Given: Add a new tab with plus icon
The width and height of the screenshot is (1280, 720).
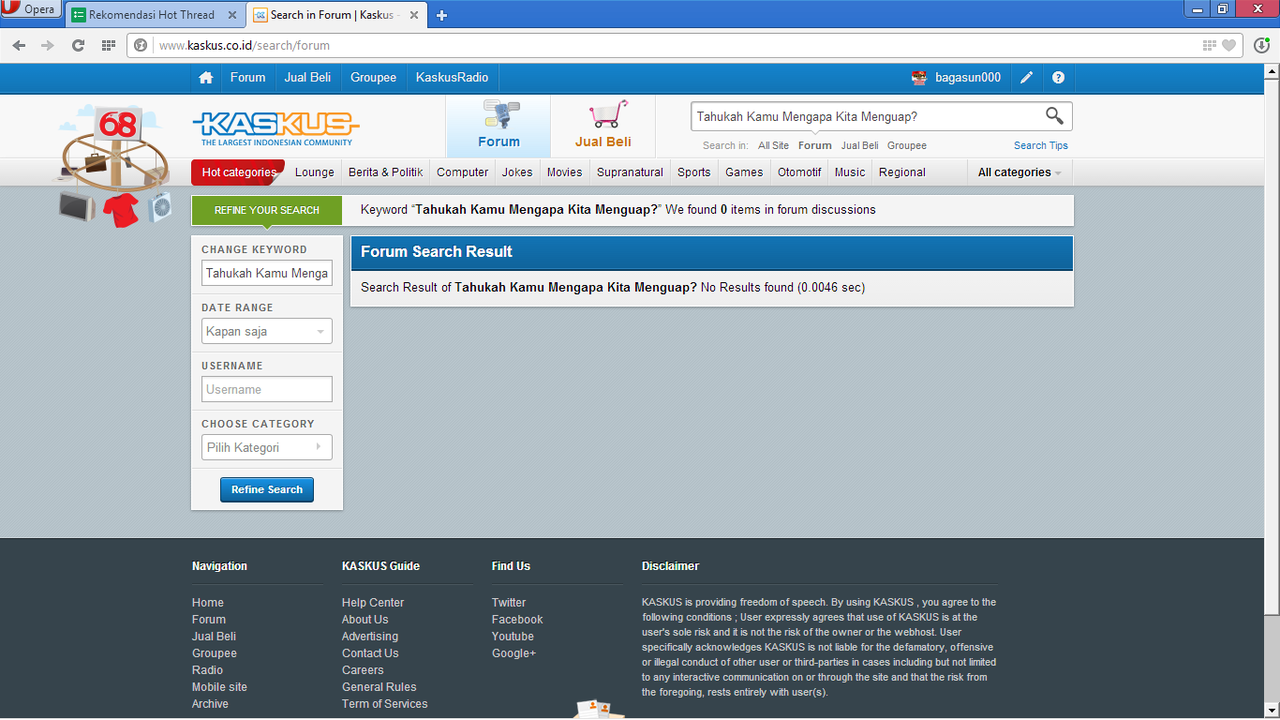Looking at the screenshot, I should tap(441, 15).
